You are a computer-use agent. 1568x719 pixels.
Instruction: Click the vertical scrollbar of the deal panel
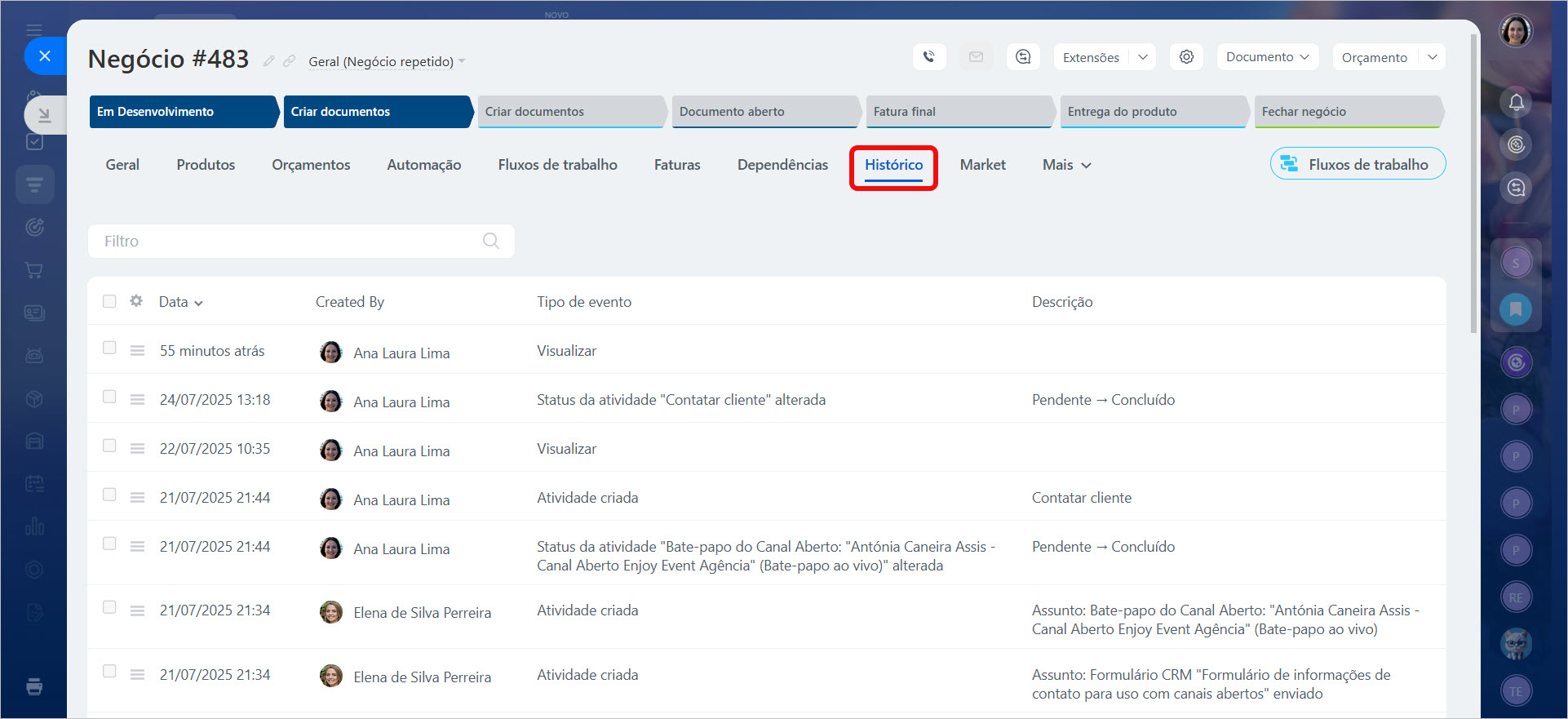coord(1473,184)
